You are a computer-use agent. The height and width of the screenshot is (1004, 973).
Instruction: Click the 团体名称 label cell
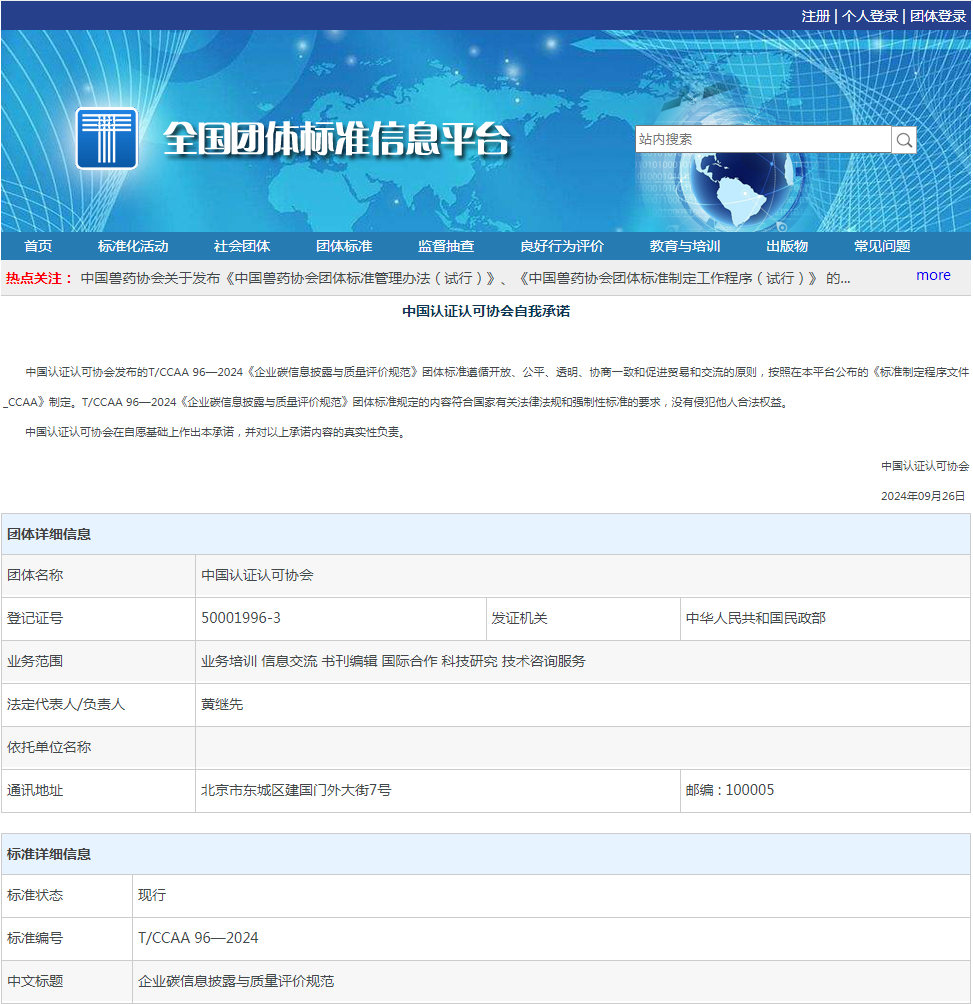pyautogui.click(x=99, y=576)
